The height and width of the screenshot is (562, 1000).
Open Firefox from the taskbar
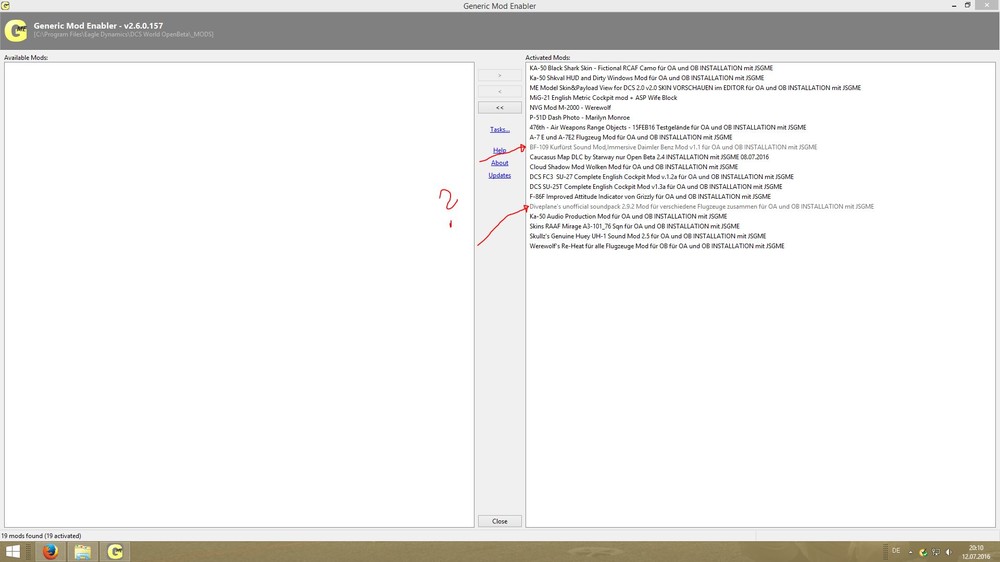tap(50, 552)
